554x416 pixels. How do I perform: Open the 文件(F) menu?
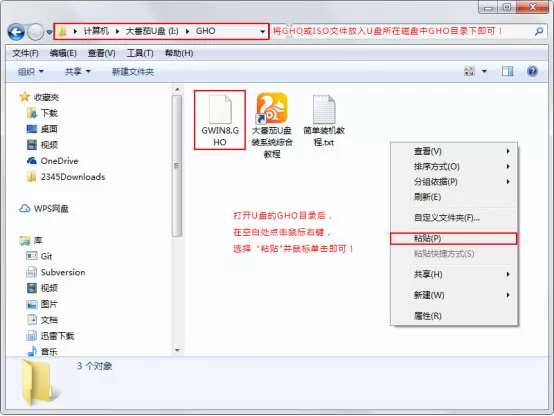pos(25,53)
